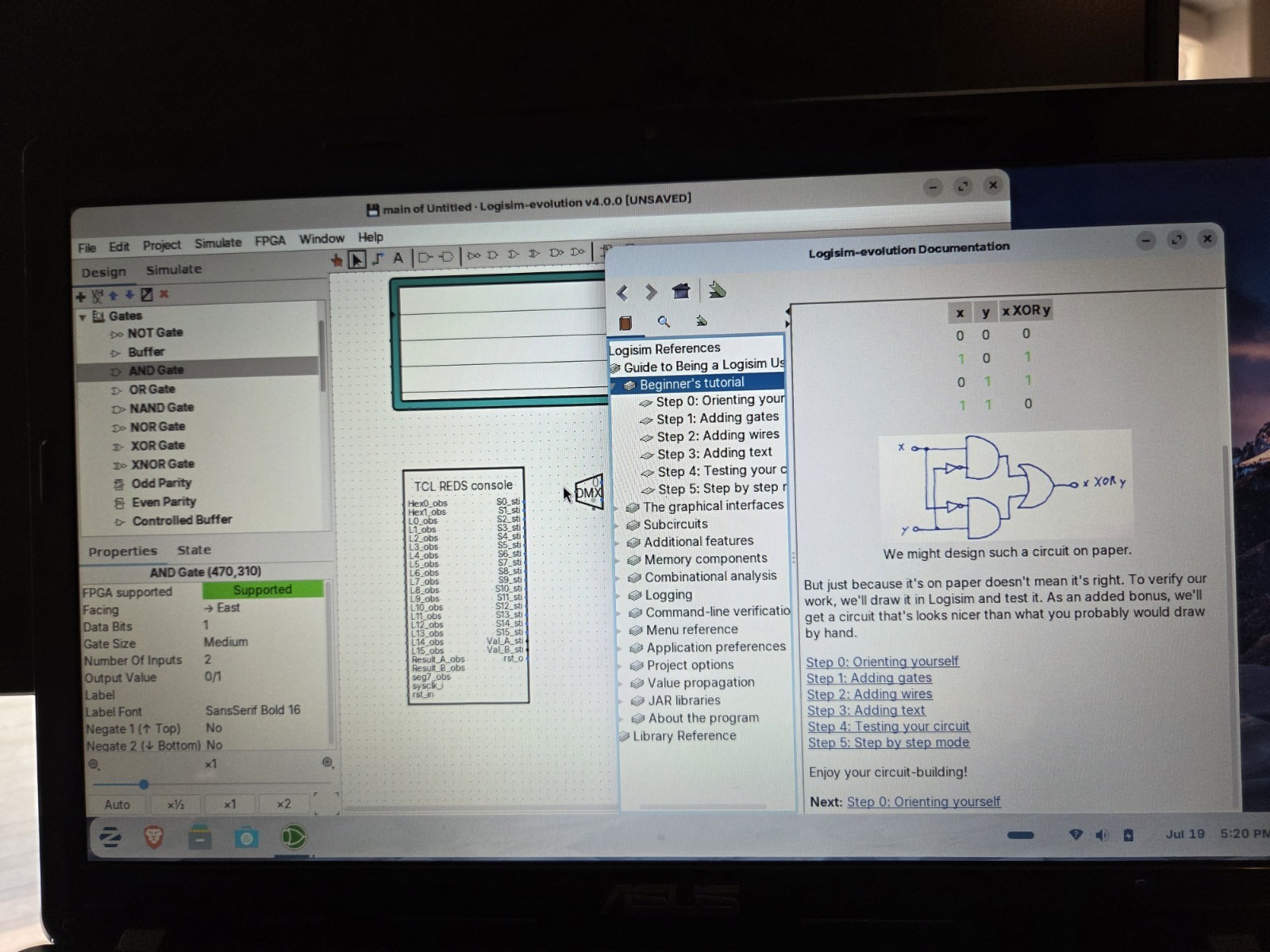
Task: Select Step 4: Testing your circuit tree item
Action: 722,470
